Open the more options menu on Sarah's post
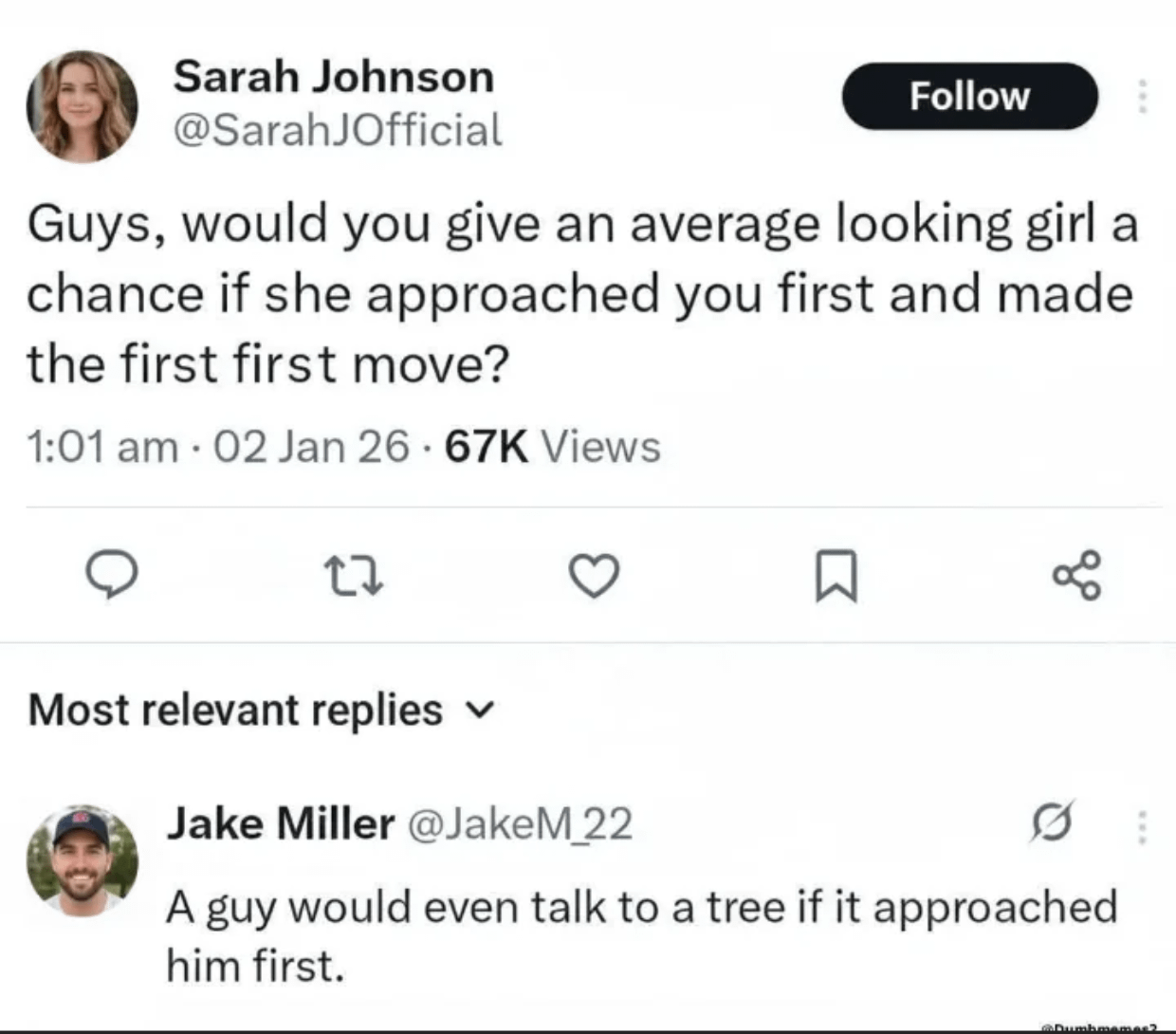The image size is (1176, 1034). 1143,97
